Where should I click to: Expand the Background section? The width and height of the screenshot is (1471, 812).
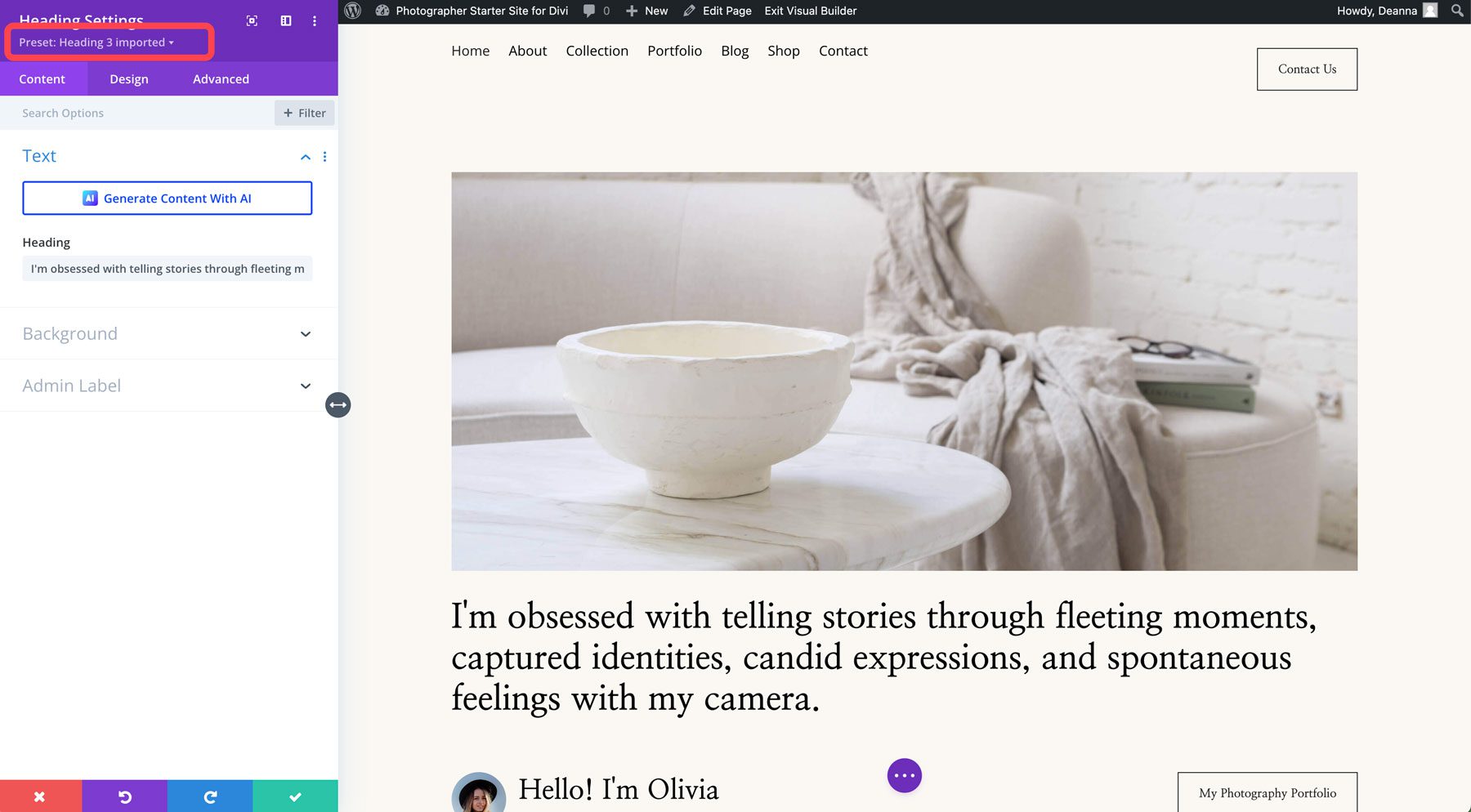167,333
